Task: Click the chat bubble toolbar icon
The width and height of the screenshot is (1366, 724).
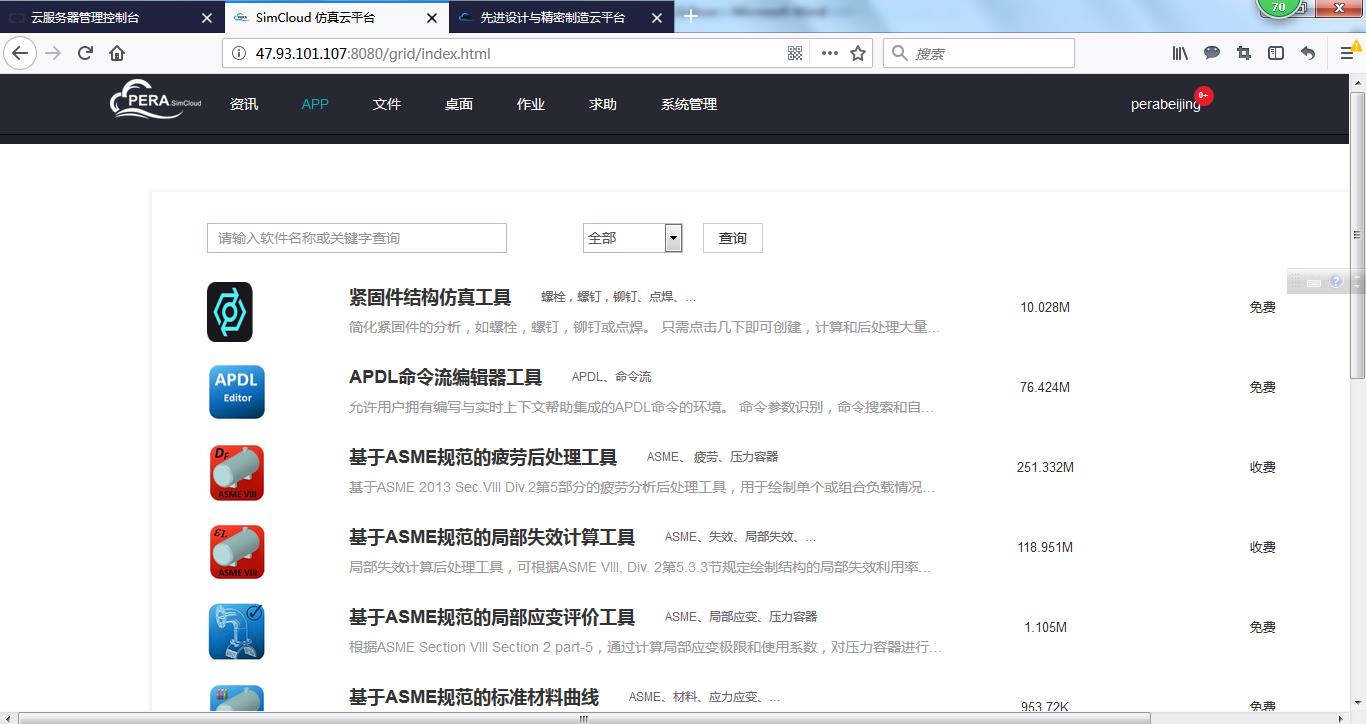Action: (x=1212, y=53)
